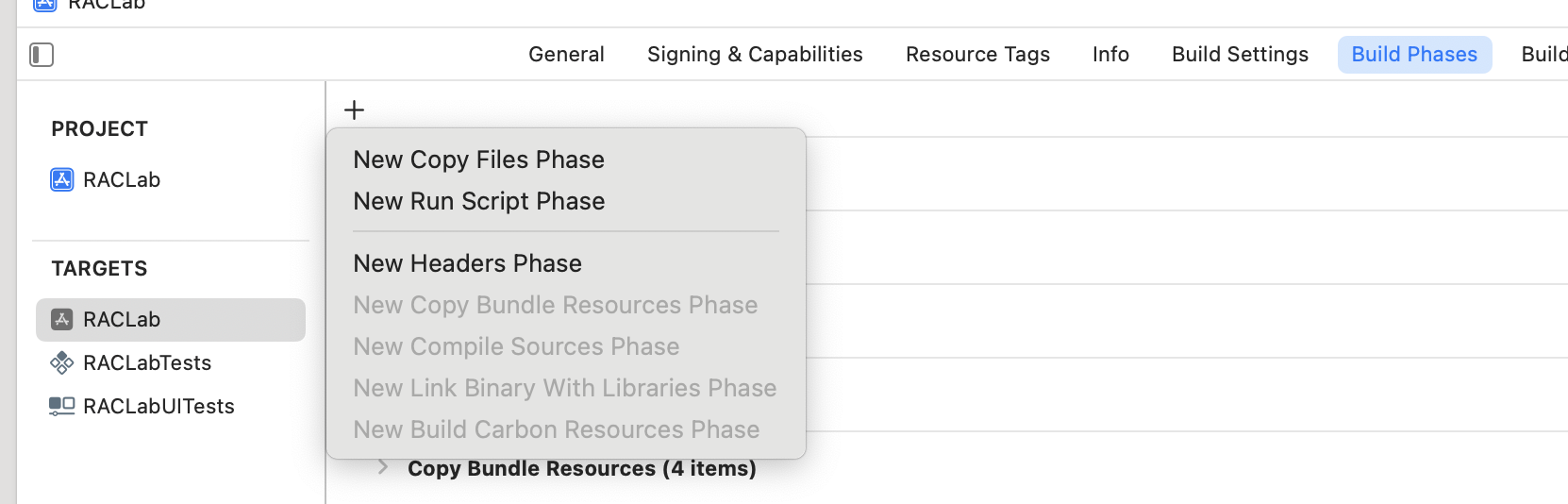Expand the Copy Bundle Resources section
The width and height of the screenshot is (1568, 504).
[382, 467]
